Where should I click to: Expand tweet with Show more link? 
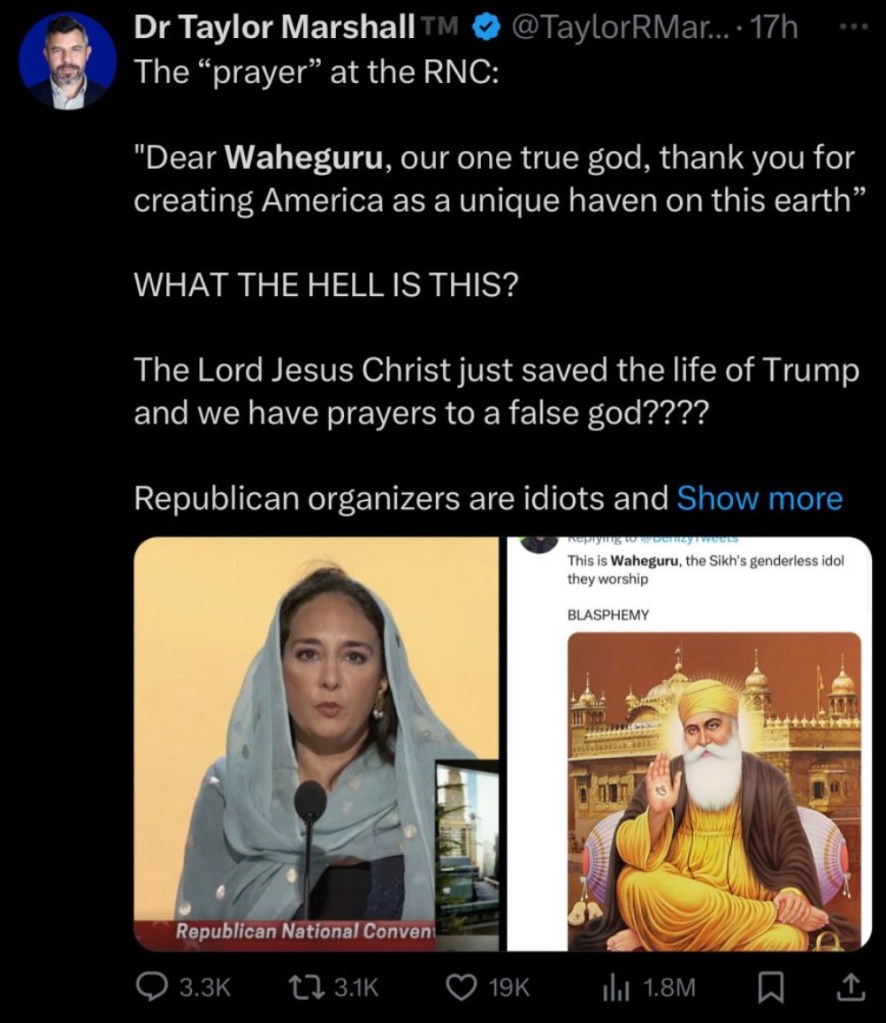click(759, 498)
